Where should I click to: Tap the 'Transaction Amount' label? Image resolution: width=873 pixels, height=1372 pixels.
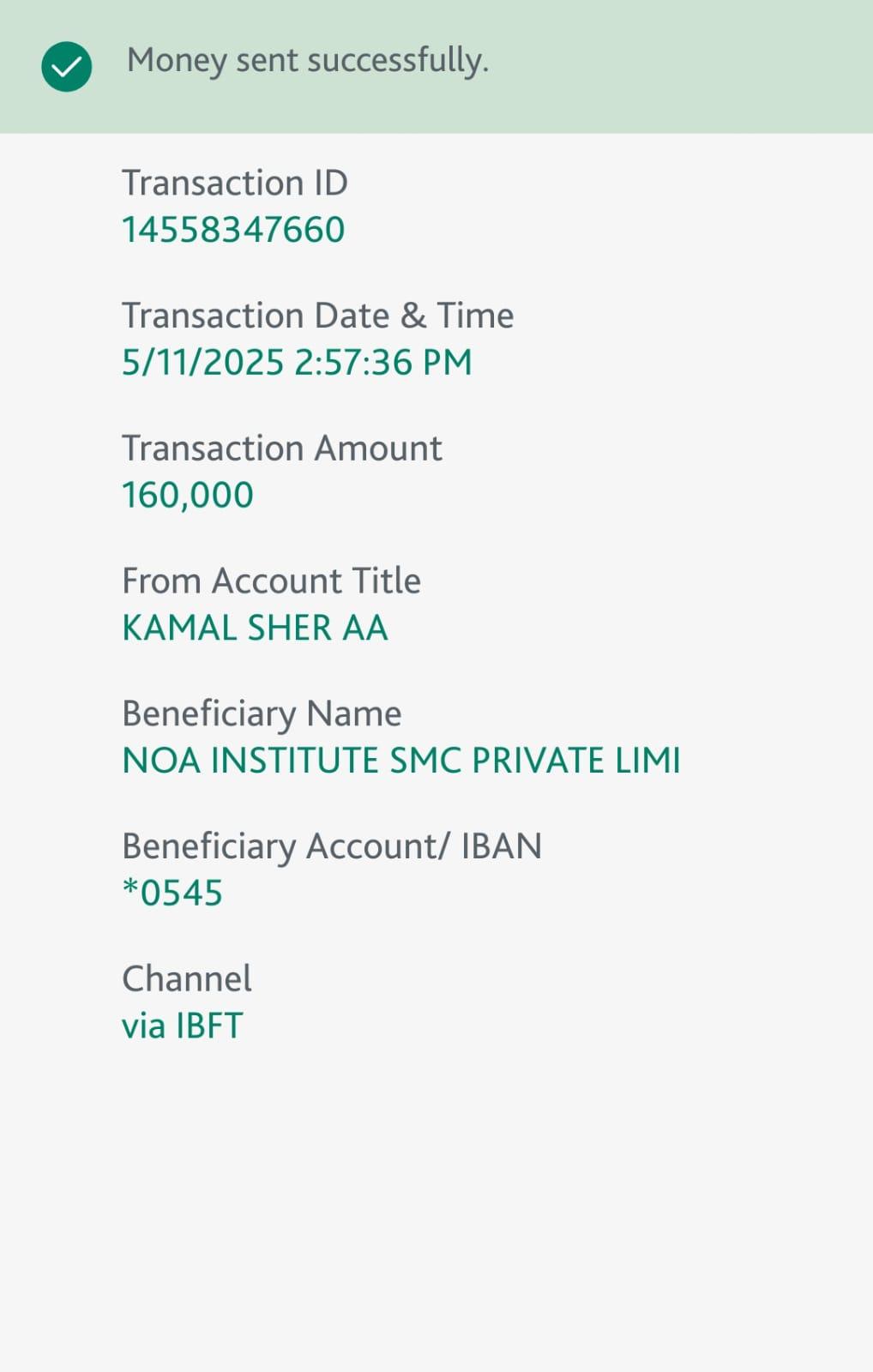(x=281, y=448)
